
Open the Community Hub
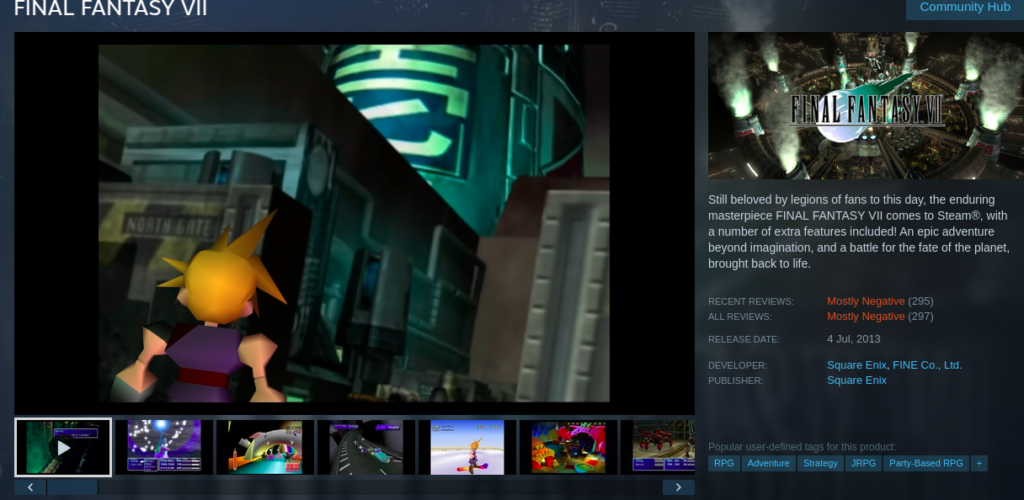click(965, 8)
